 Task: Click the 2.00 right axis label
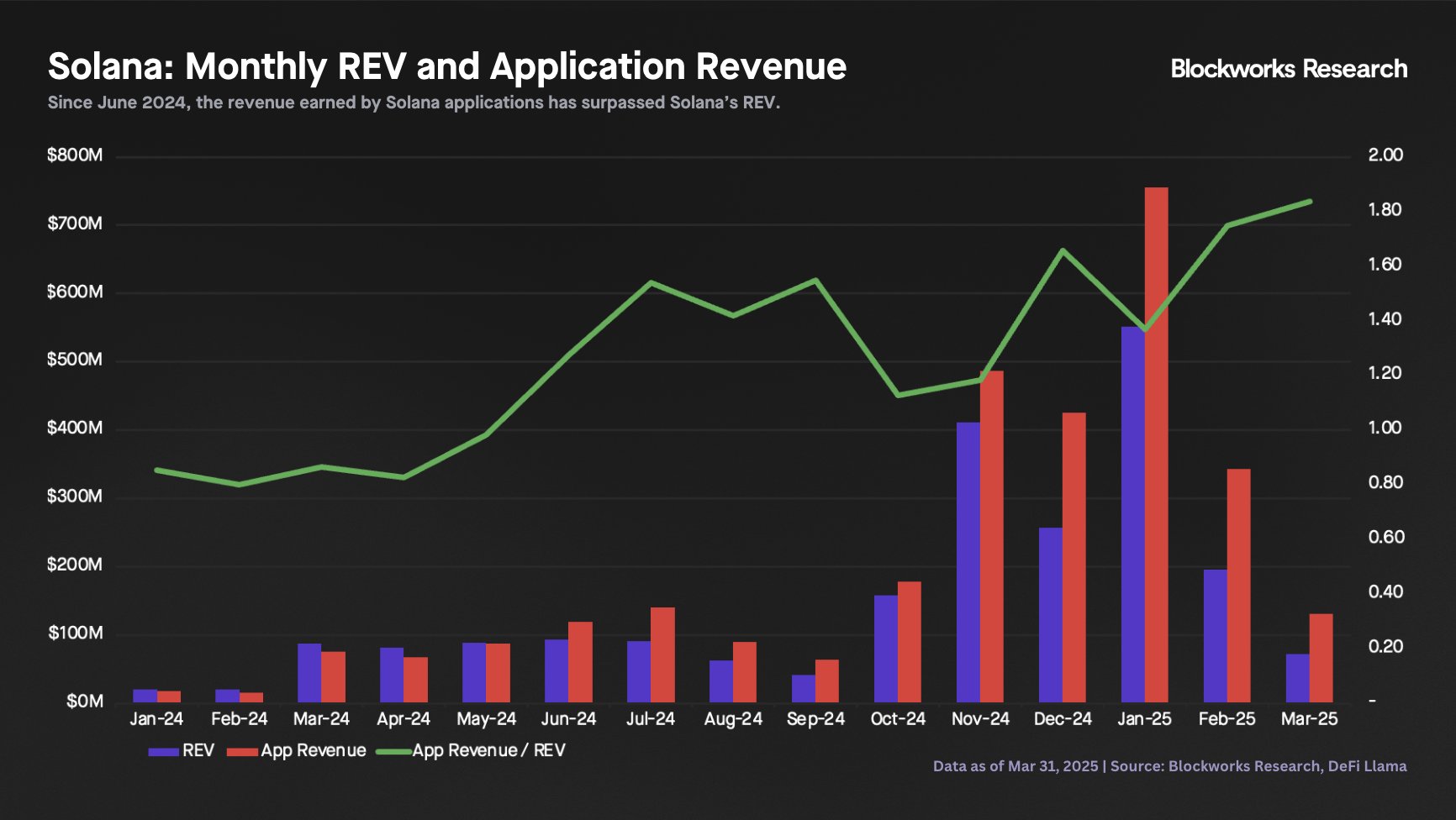1385,155
